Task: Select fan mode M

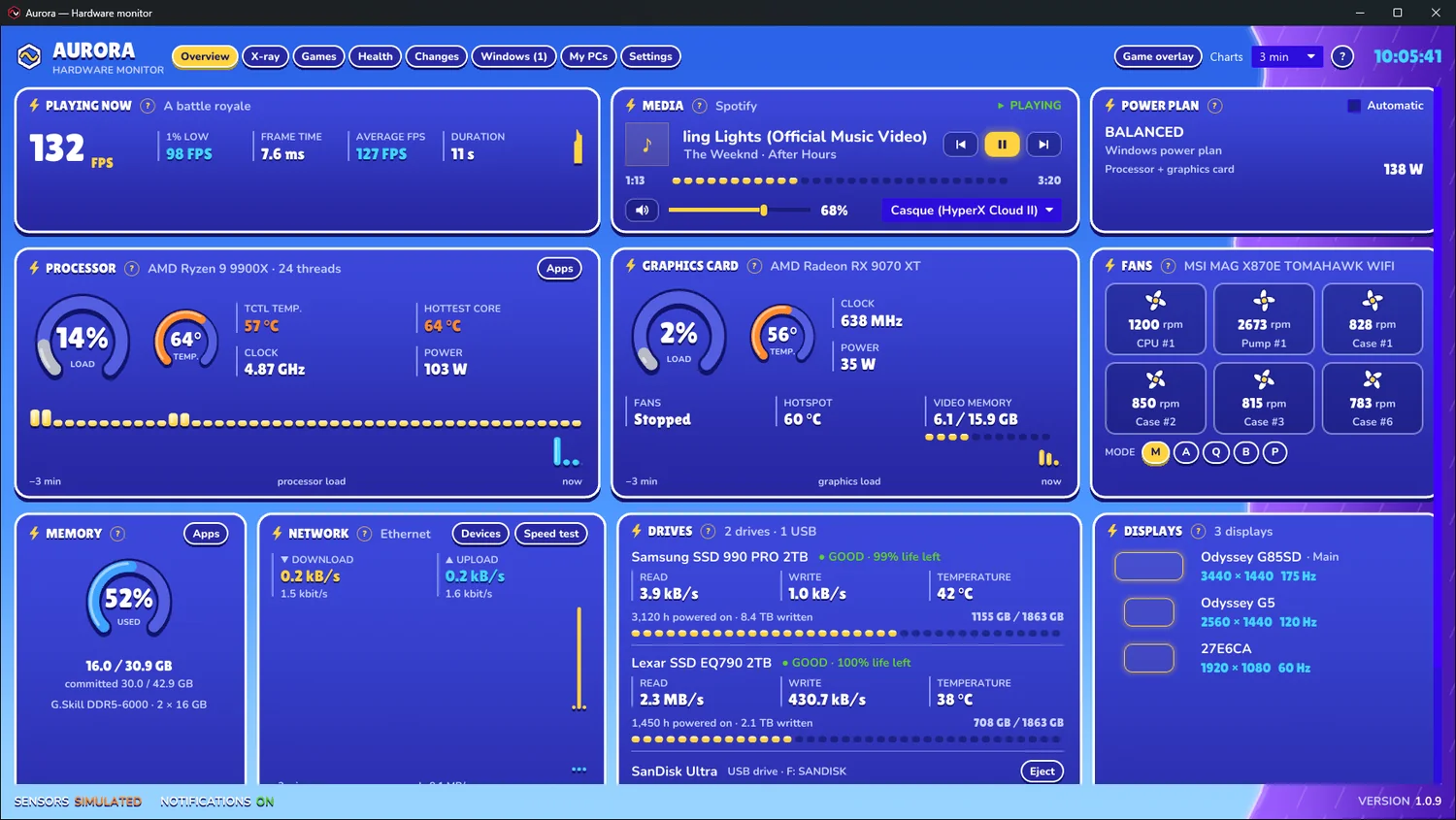Action: pyautogui.click(x=1155, y=452)
